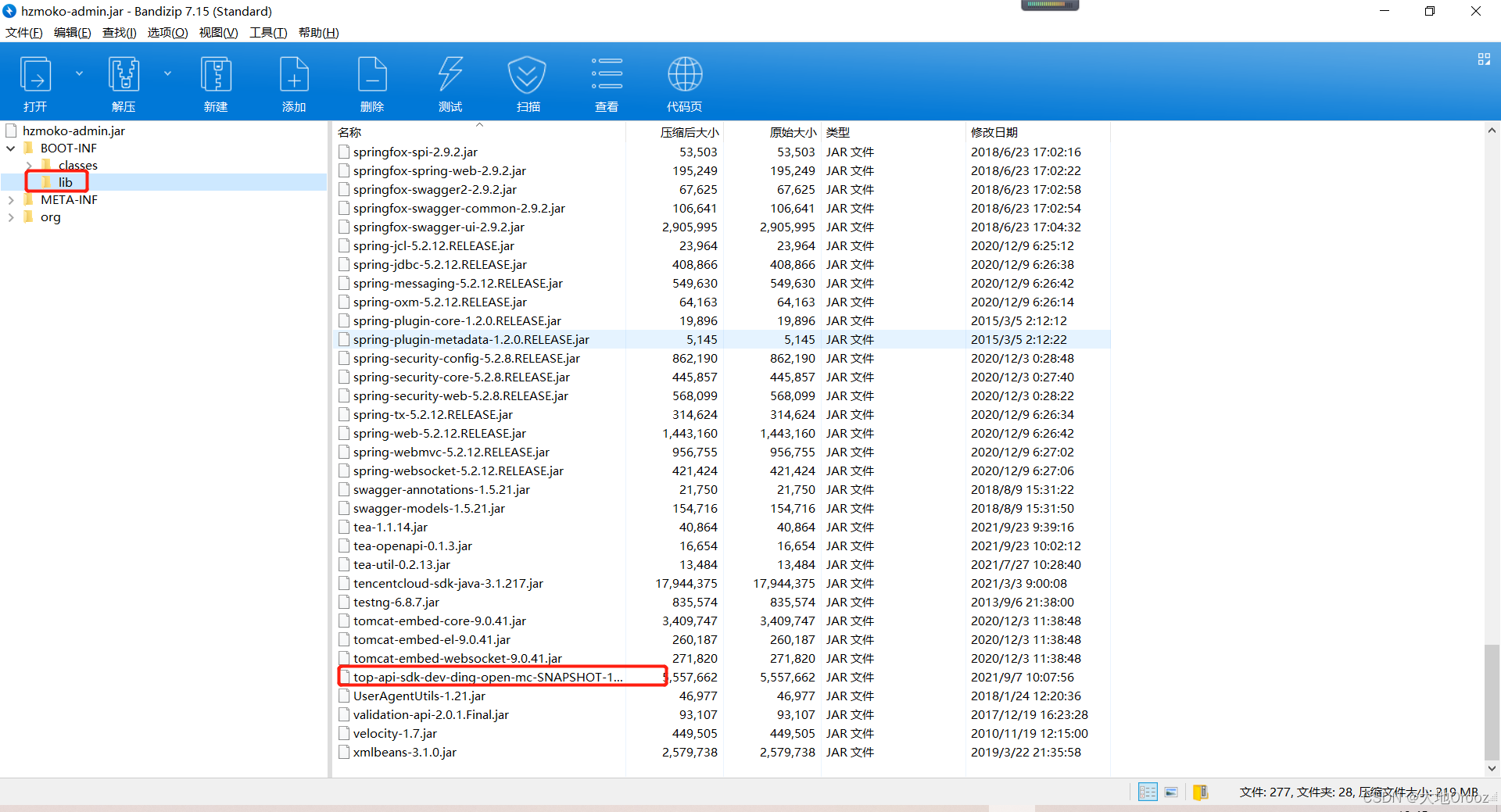
Task: Sort files by the 名称 column header
Action: 349,132
